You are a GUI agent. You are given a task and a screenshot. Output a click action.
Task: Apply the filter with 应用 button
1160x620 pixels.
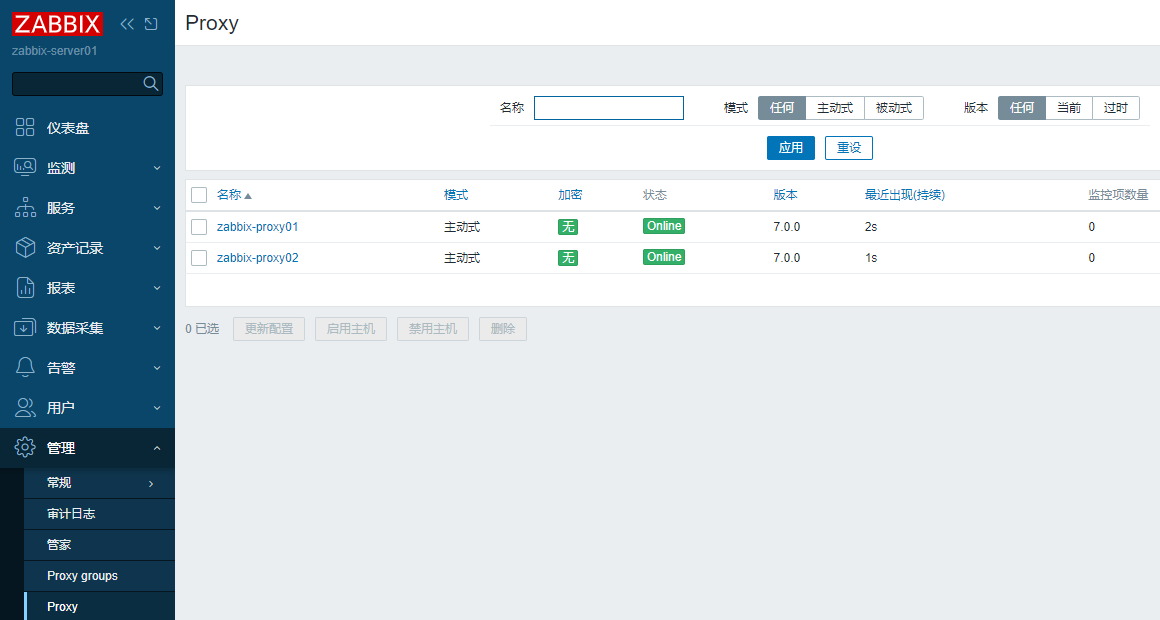[x=791, y=147]
